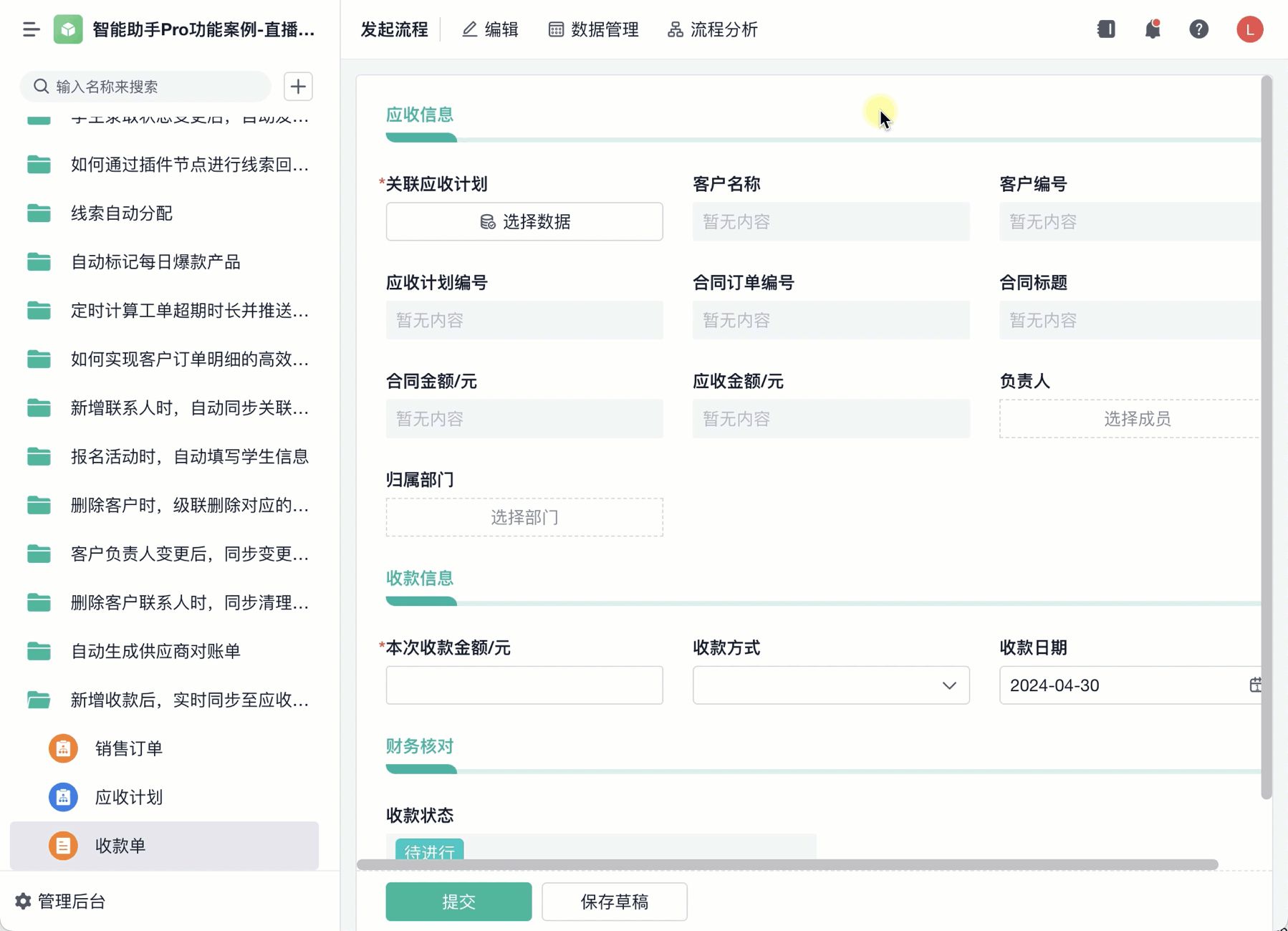Click the 销售订单 orange form icon
The image size is (1288, 931).
click(x=63, y=748)
